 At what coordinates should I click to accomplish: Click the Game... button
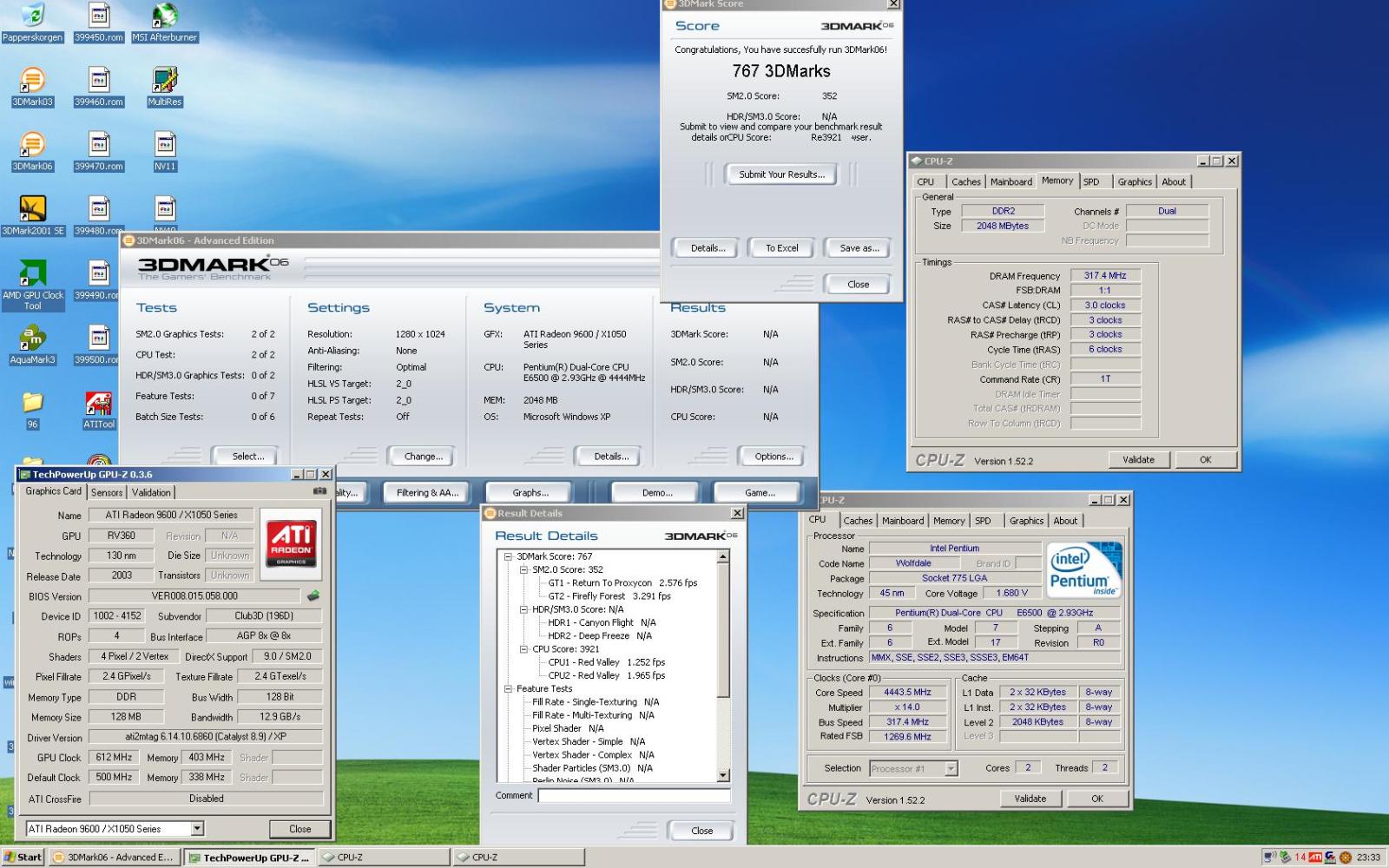(760, 493)
